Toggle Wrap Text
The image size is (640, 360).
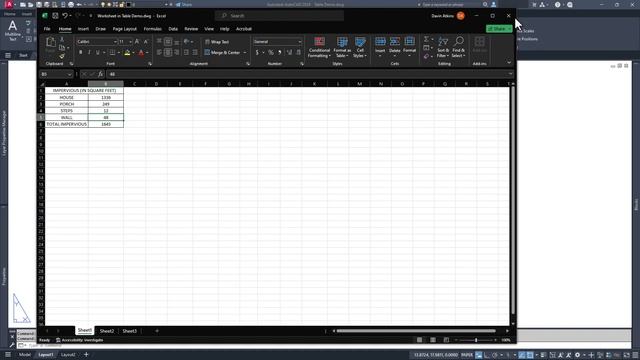tap(217, 42)
